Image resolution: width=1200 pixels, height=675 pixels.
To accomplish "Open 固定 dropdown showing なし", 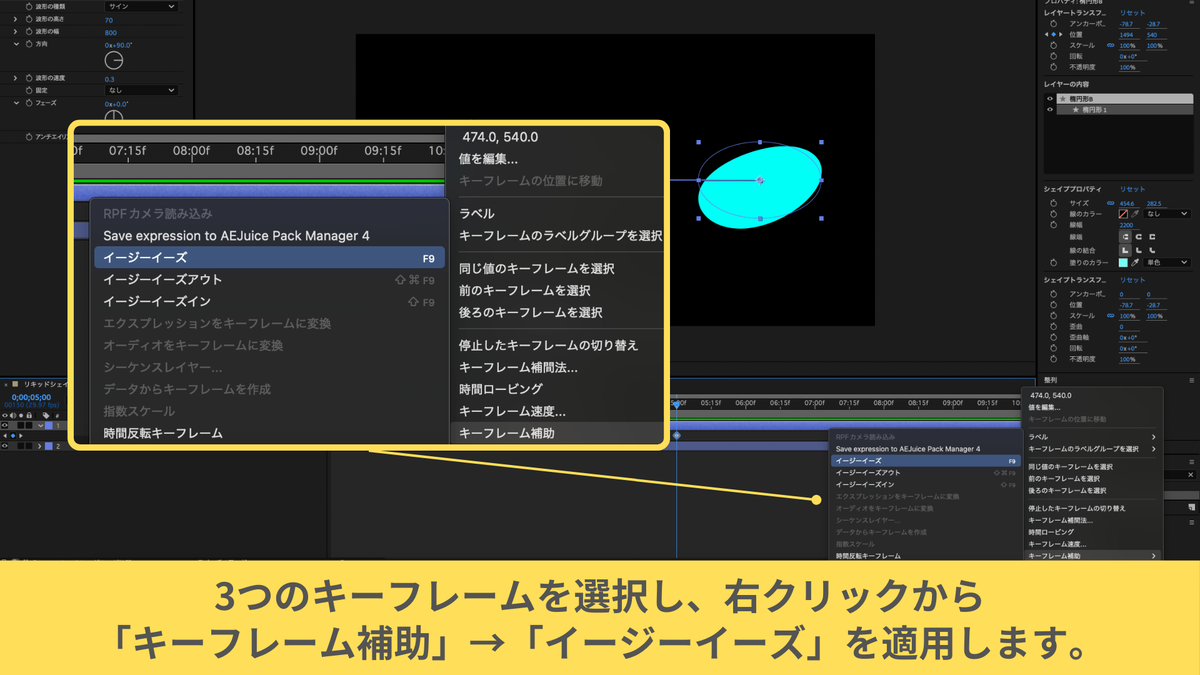I will point(141,90).
